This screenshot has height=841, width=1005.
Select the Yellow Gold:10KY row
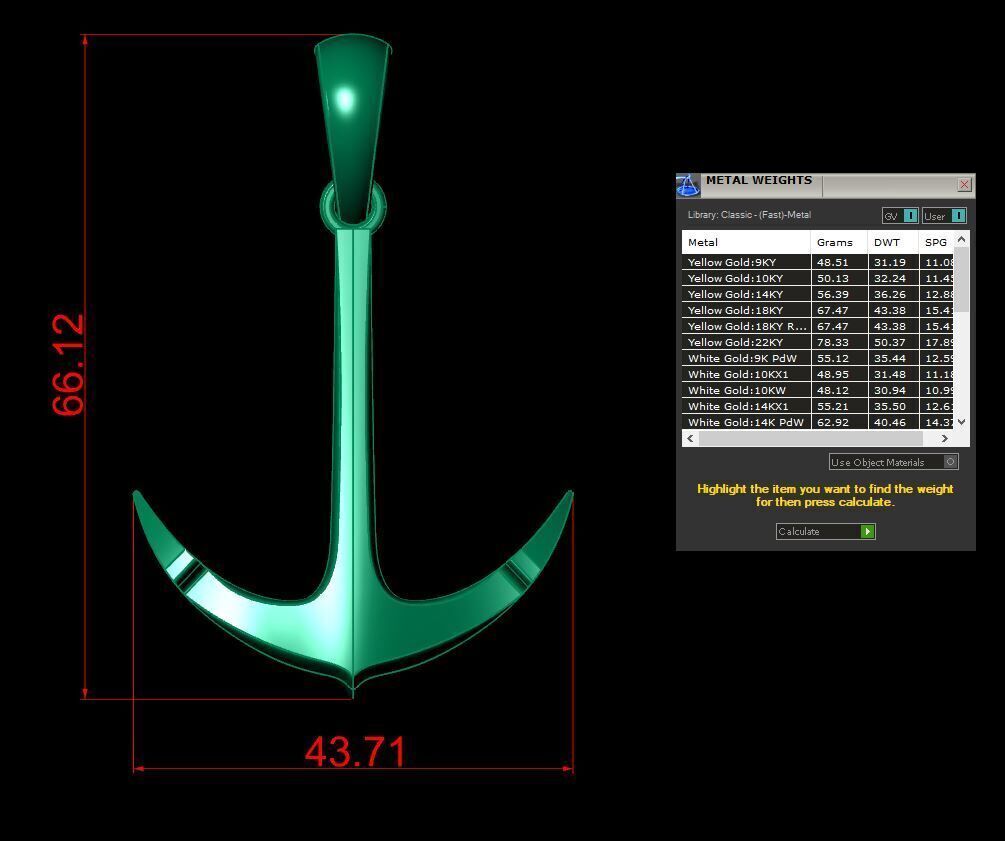click(x=818, y=278)
